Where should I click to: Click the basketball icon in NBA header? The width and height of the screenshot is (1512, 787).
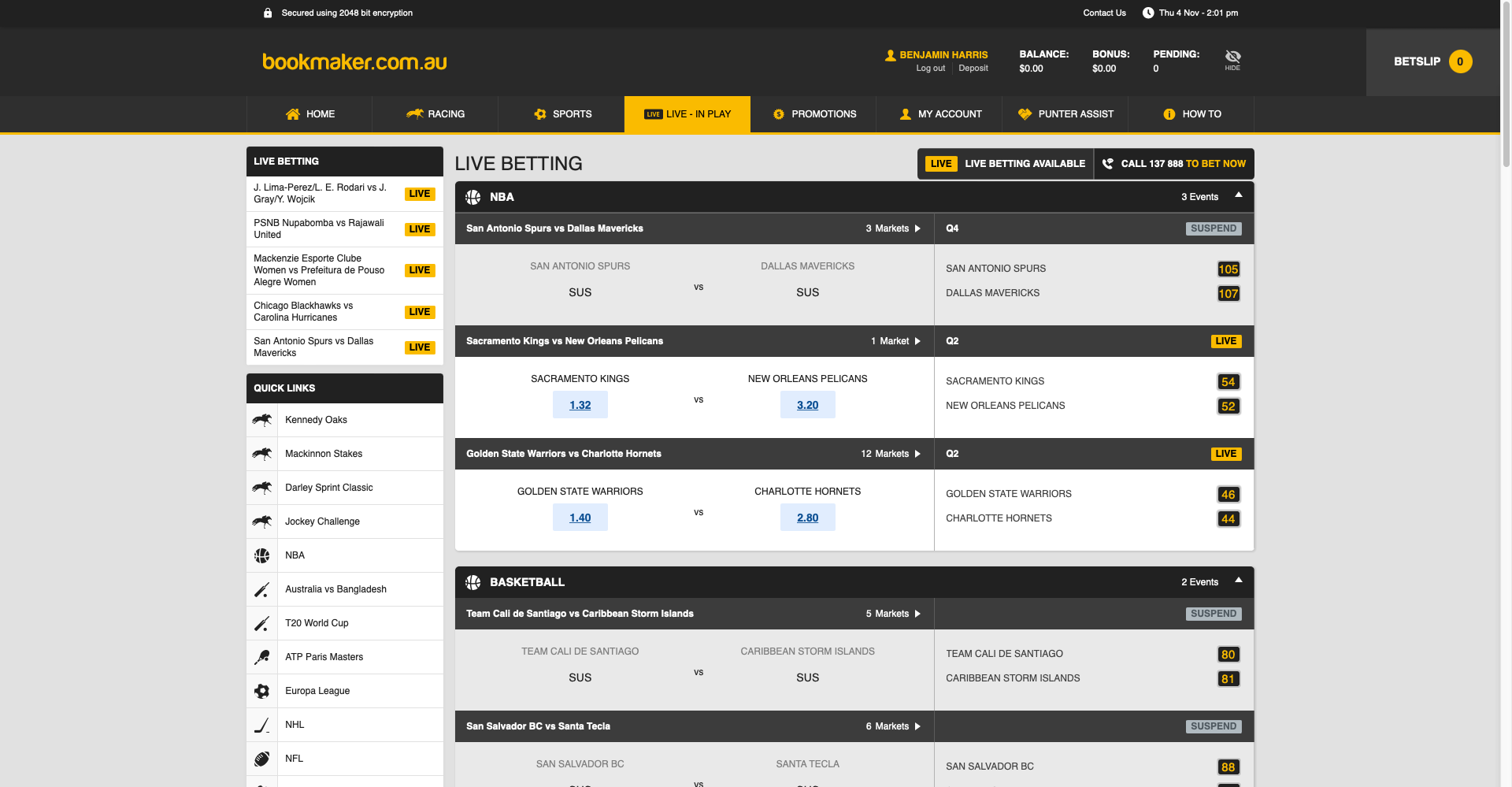[x=473, y=197]
